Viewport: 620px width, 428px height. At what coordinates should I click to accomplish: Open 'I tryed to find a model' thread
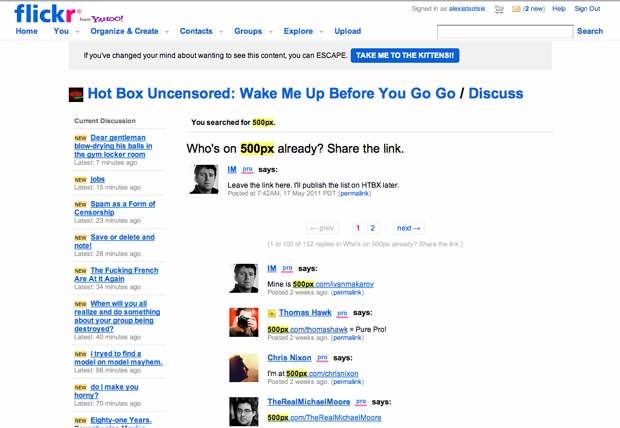pyautogui.click(x=118, y=358)
